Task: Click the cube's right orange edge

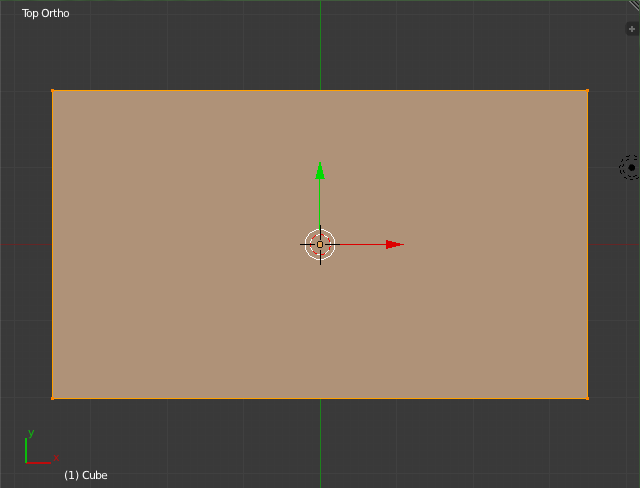Action: (x=588, y=300)
